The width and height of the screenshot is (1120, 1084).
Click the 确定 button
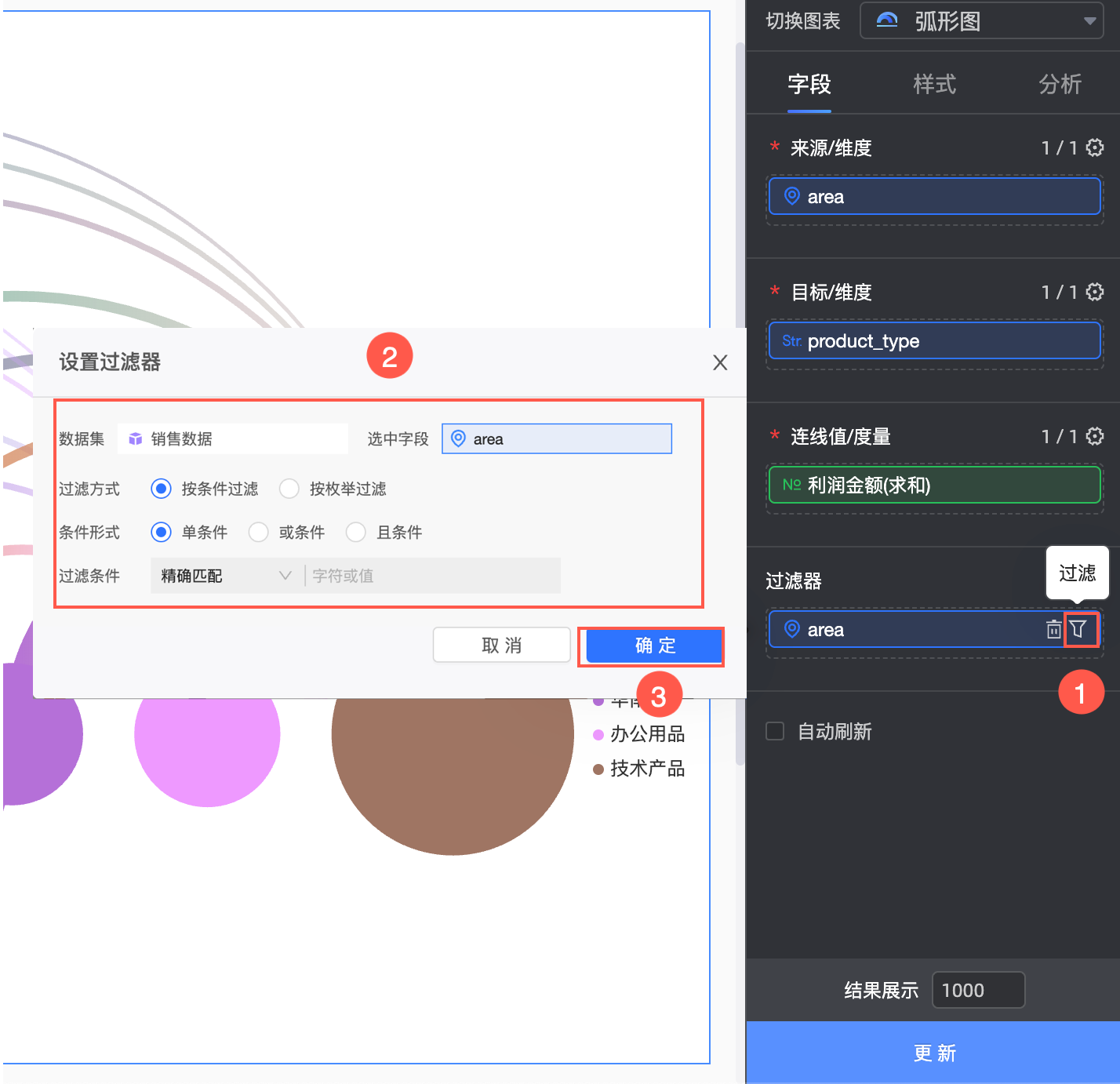click(x=654, y=646)
